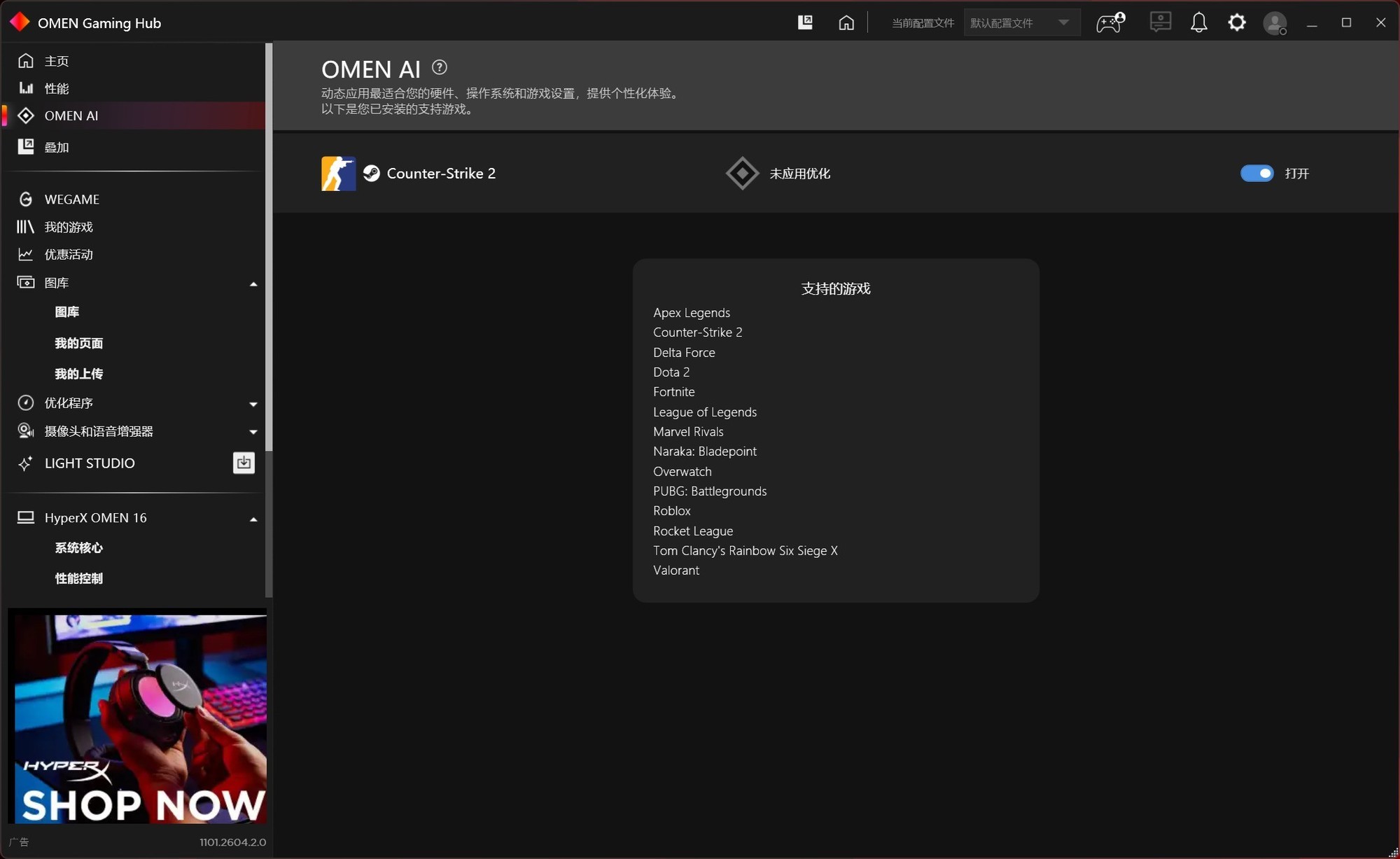Click the 图库 gallery icon in sidebar
1400x859 pixels.
click(x=26, y=282)
